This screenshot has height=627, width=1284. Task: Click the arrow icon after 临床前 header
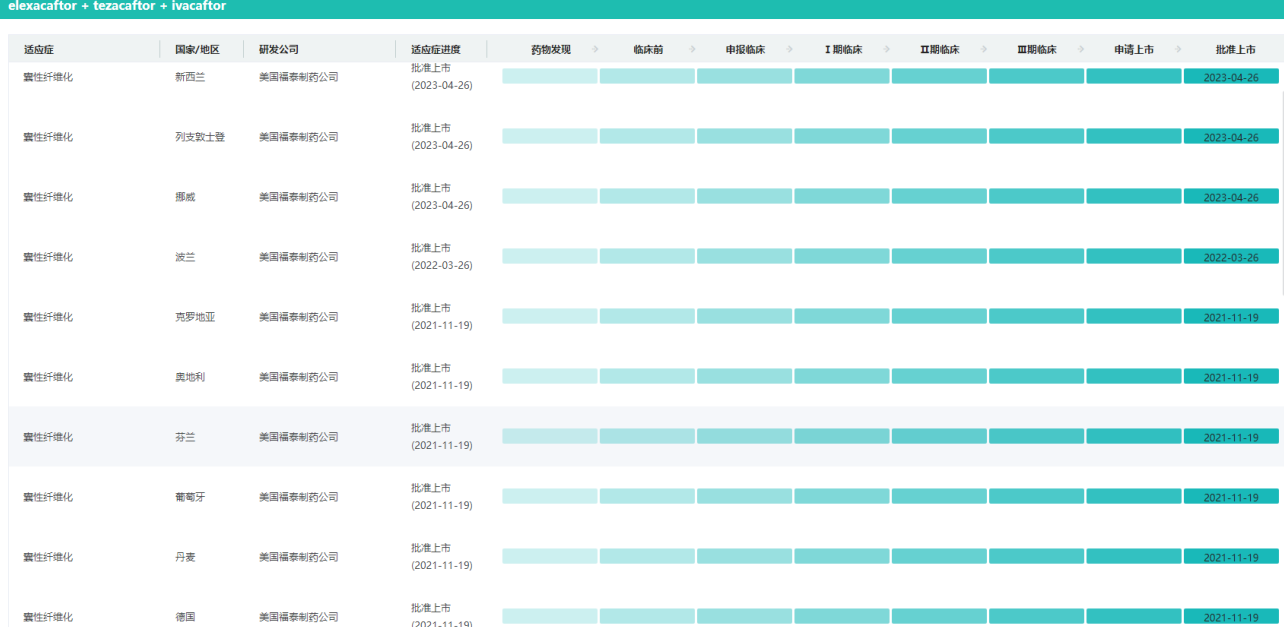coord(693,50)
